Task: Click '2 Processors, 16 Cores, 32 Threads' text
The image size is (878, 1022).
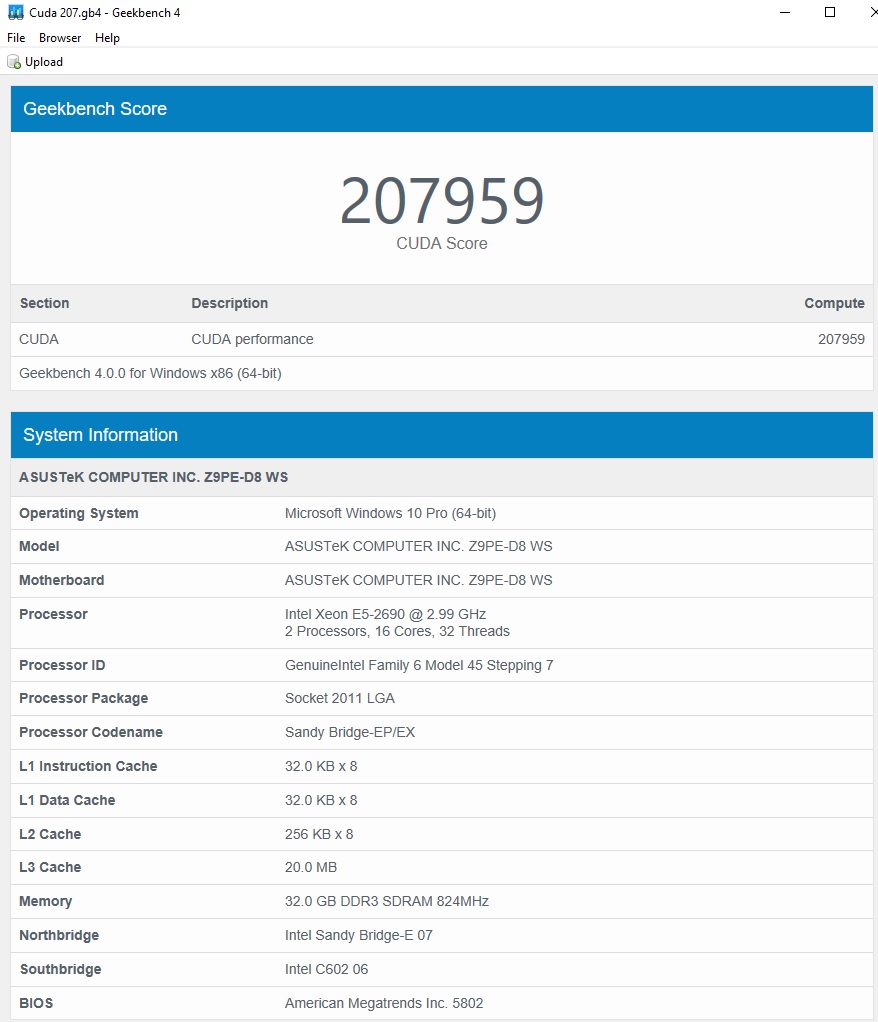Action: [397, 631]
